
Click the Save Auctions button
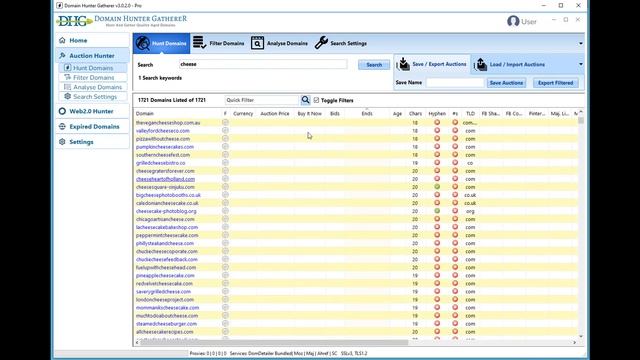pos(506,83)
